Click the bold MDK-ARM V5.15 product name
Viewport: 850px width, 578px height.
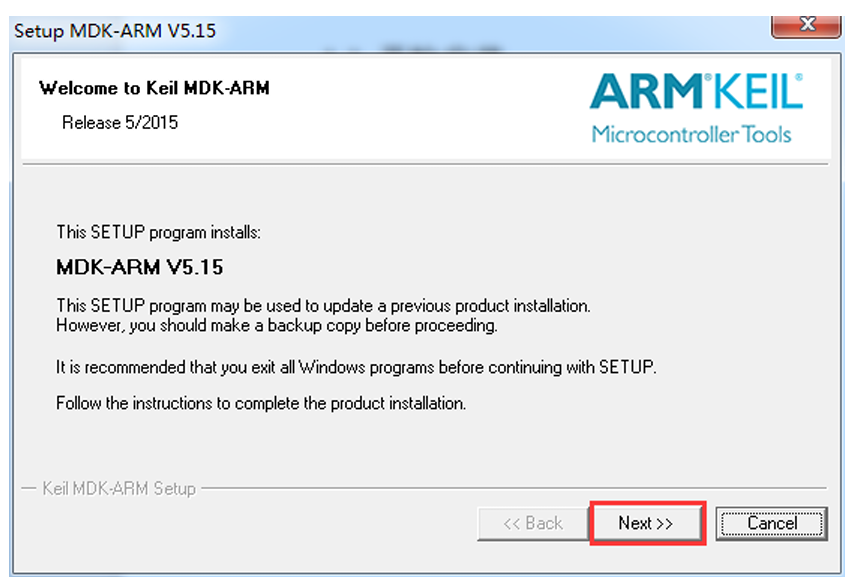pos(140,267)
